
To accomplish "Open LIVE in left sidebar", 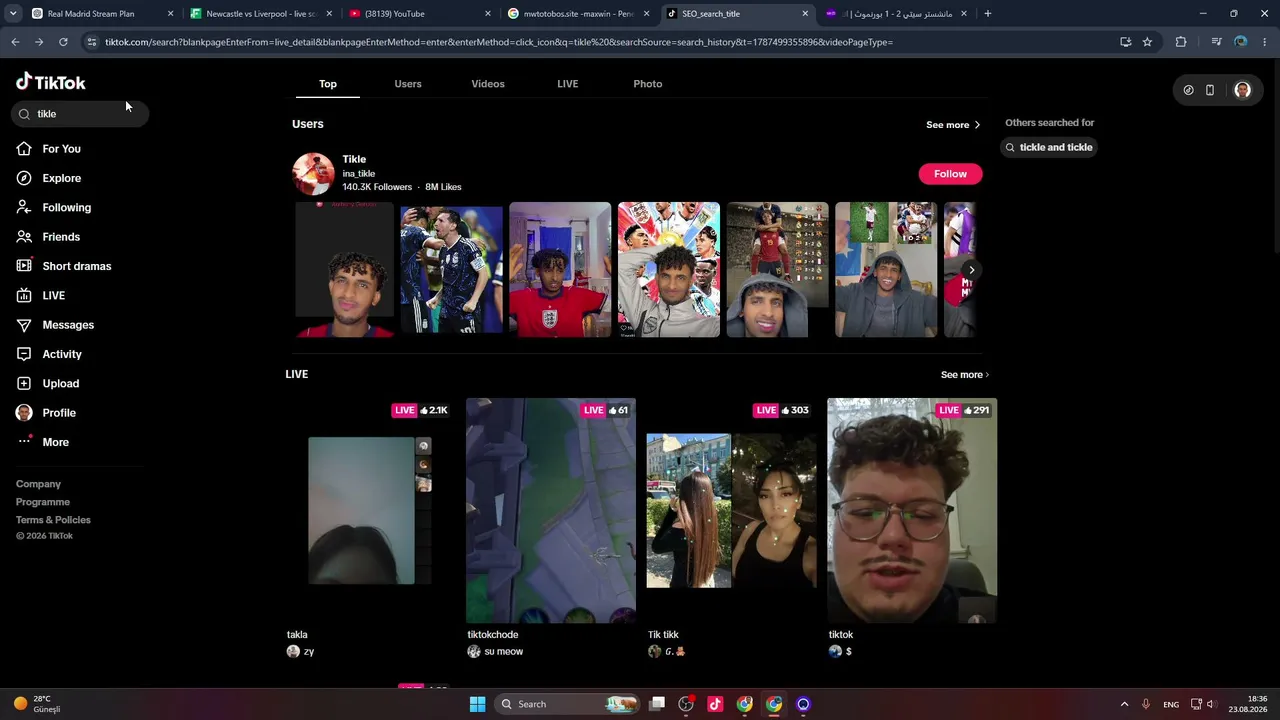I will coord(53,296).
